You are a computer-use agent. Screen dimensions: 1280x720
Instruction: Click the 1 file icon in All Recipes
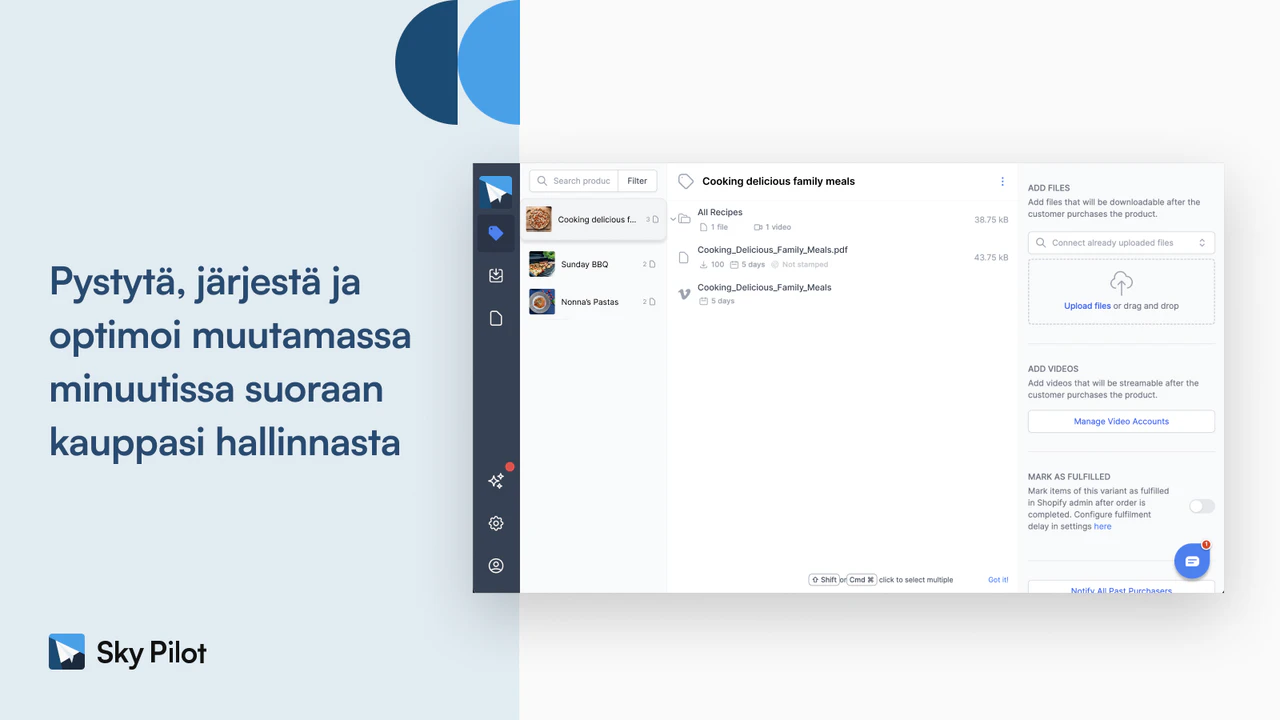[x=703, y=227]
